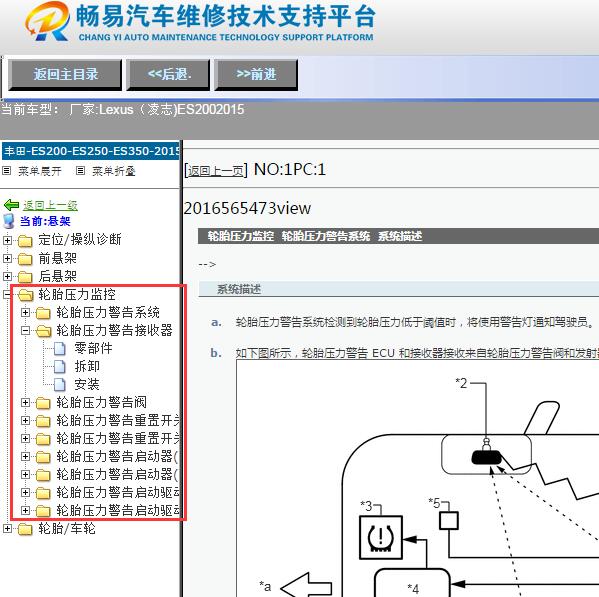Click the 零部件 document icon
Screen dimensions: 599x597
coord(60,349)
